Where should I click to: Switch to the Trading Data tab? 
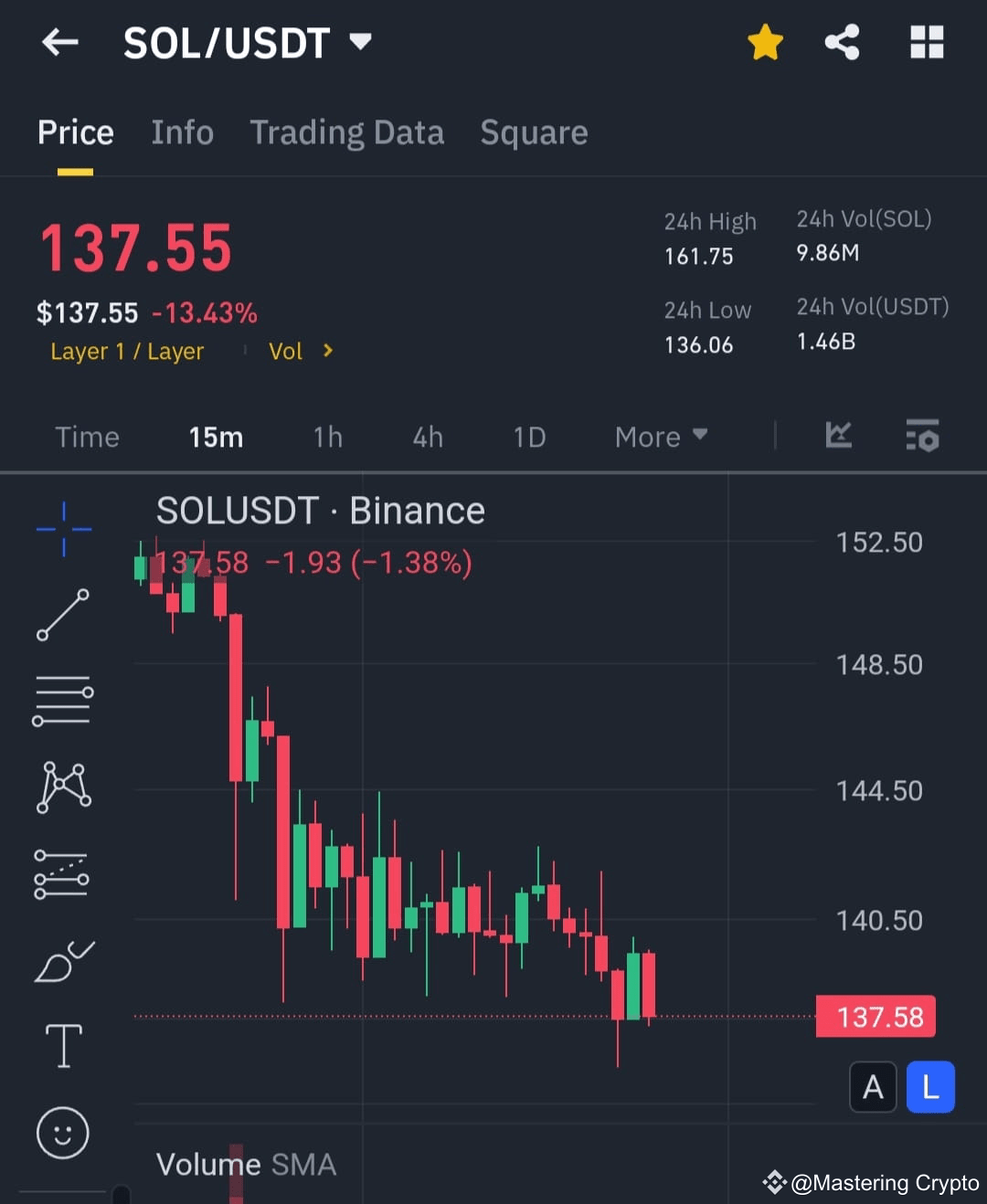[347, 132]
